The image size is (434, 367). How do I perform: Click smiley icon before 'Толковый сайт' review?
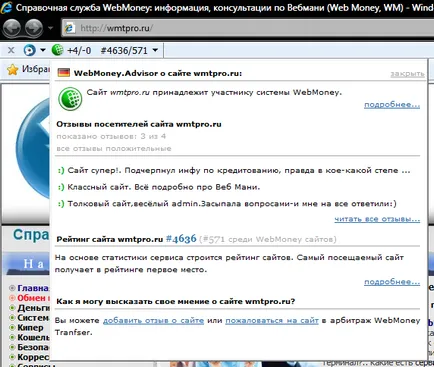coord(61,204)
